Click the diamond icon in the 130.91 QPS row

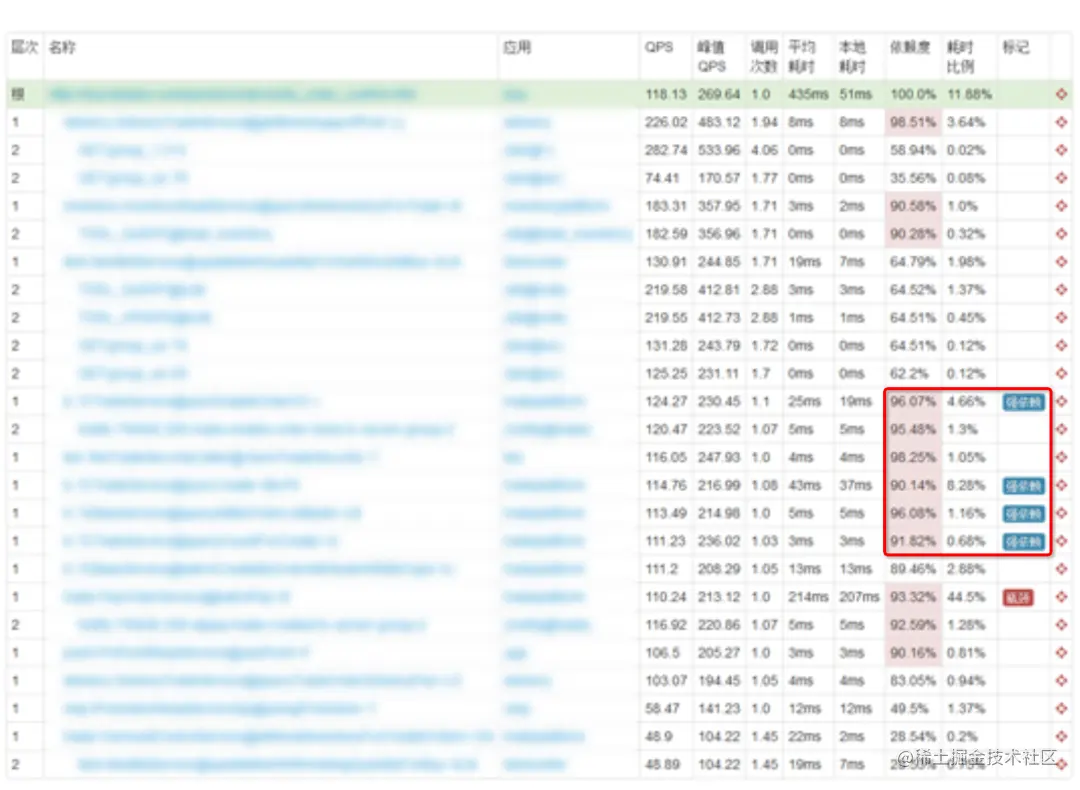1061,262
